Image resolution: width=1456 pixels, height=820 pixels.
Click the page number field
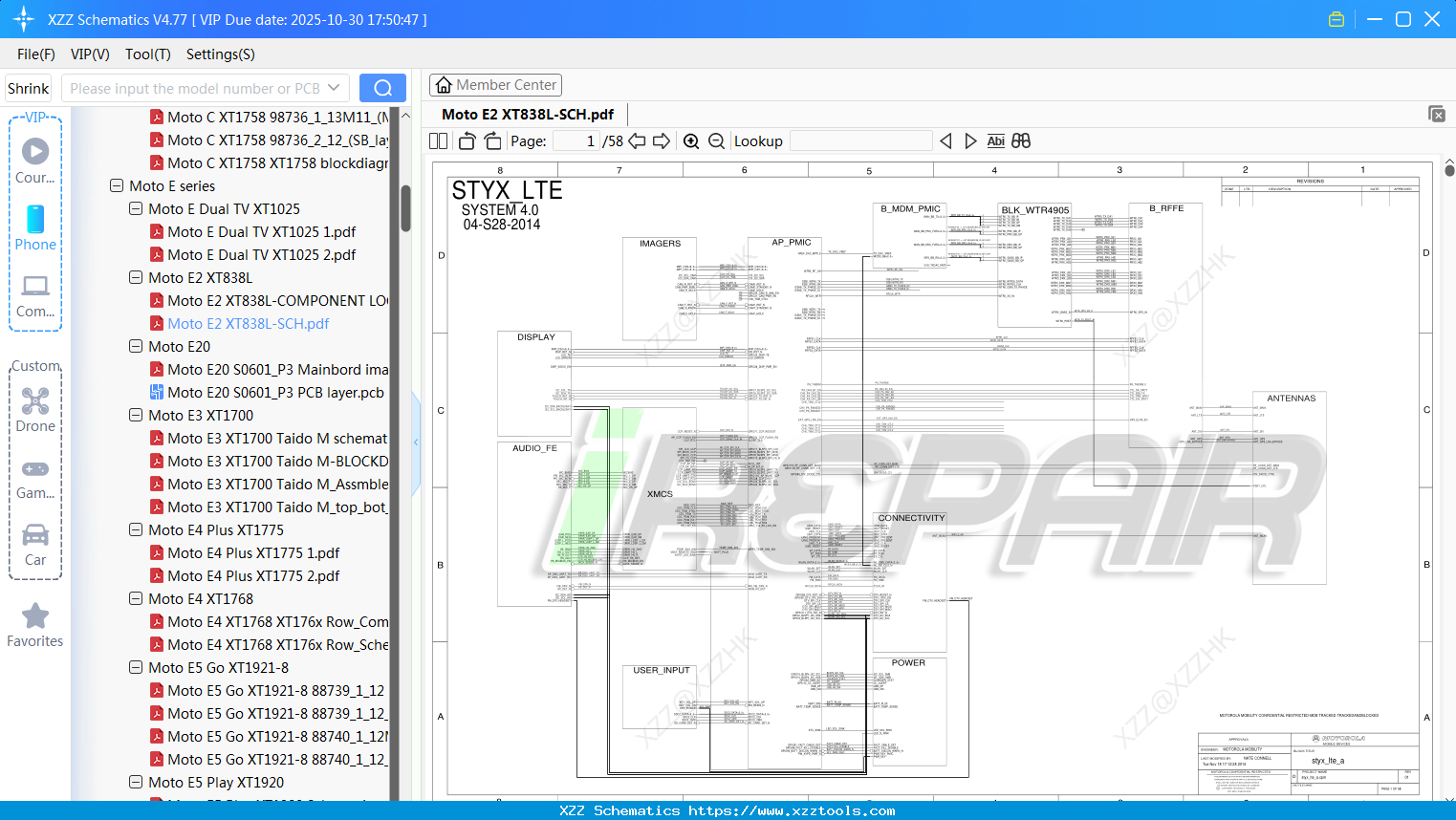576,141
